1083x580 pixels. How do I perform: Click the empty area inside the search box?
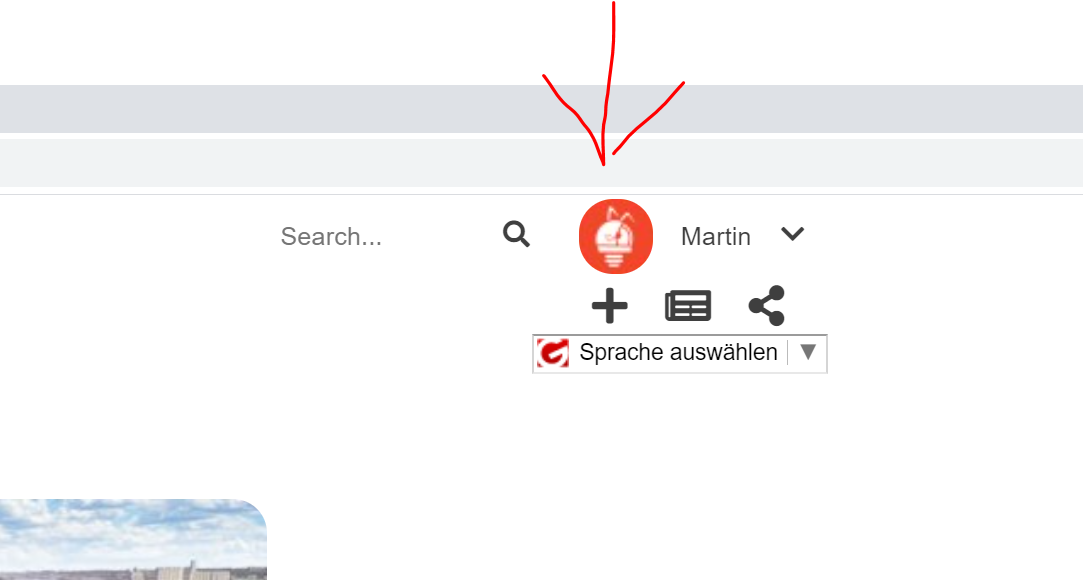(x=442, y=236)
